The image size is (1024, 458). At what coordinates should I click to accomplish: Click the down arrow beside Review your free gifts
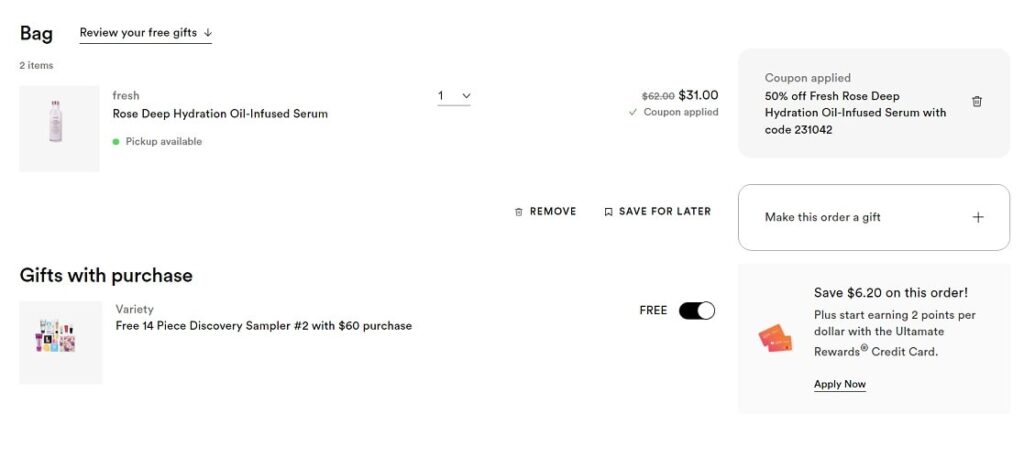[x=208, y=33]
